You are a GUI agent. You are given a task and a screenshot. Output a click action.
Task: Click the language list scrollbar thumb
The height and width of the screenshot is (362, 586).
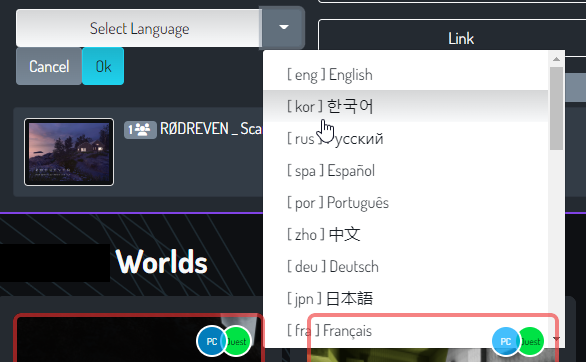(x=556, y=108)
